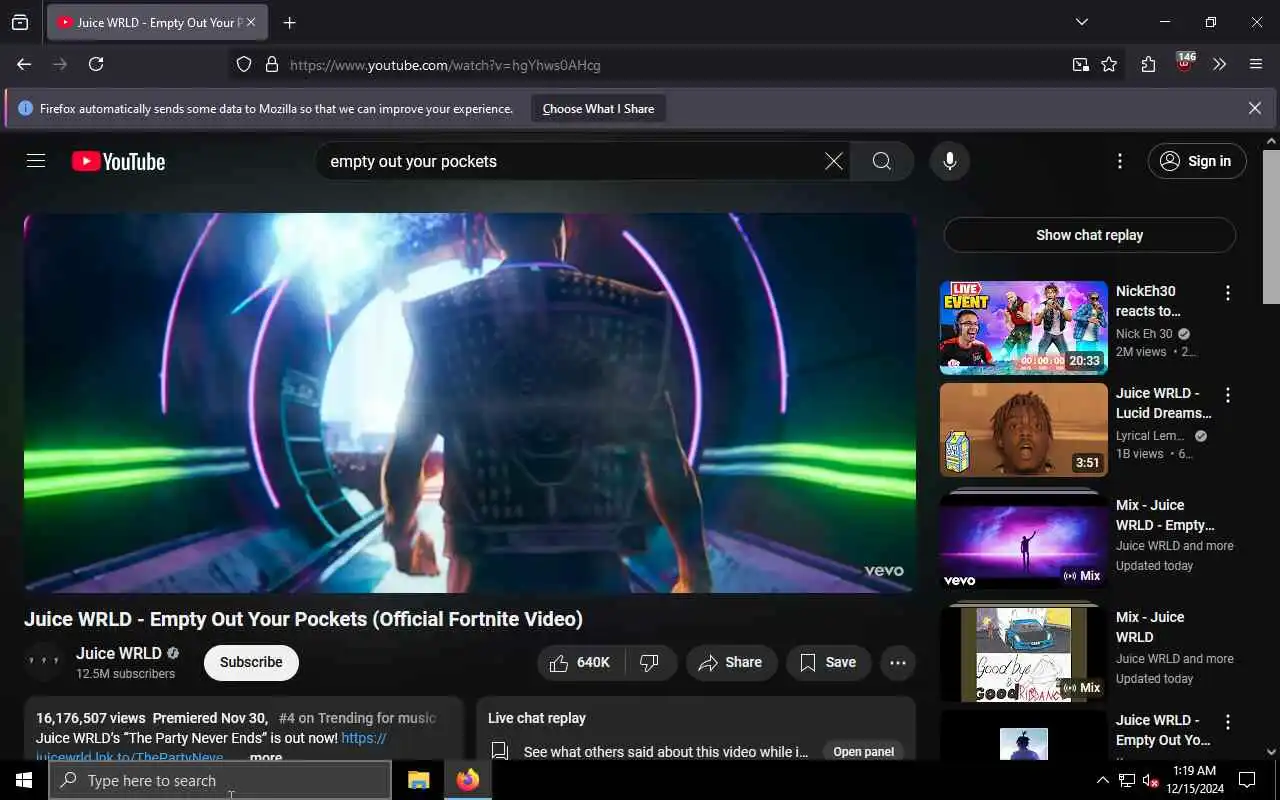Screen dimensions: 1280x800
Task: Go to YouTube home via logo
Action: tap(118, 161)
